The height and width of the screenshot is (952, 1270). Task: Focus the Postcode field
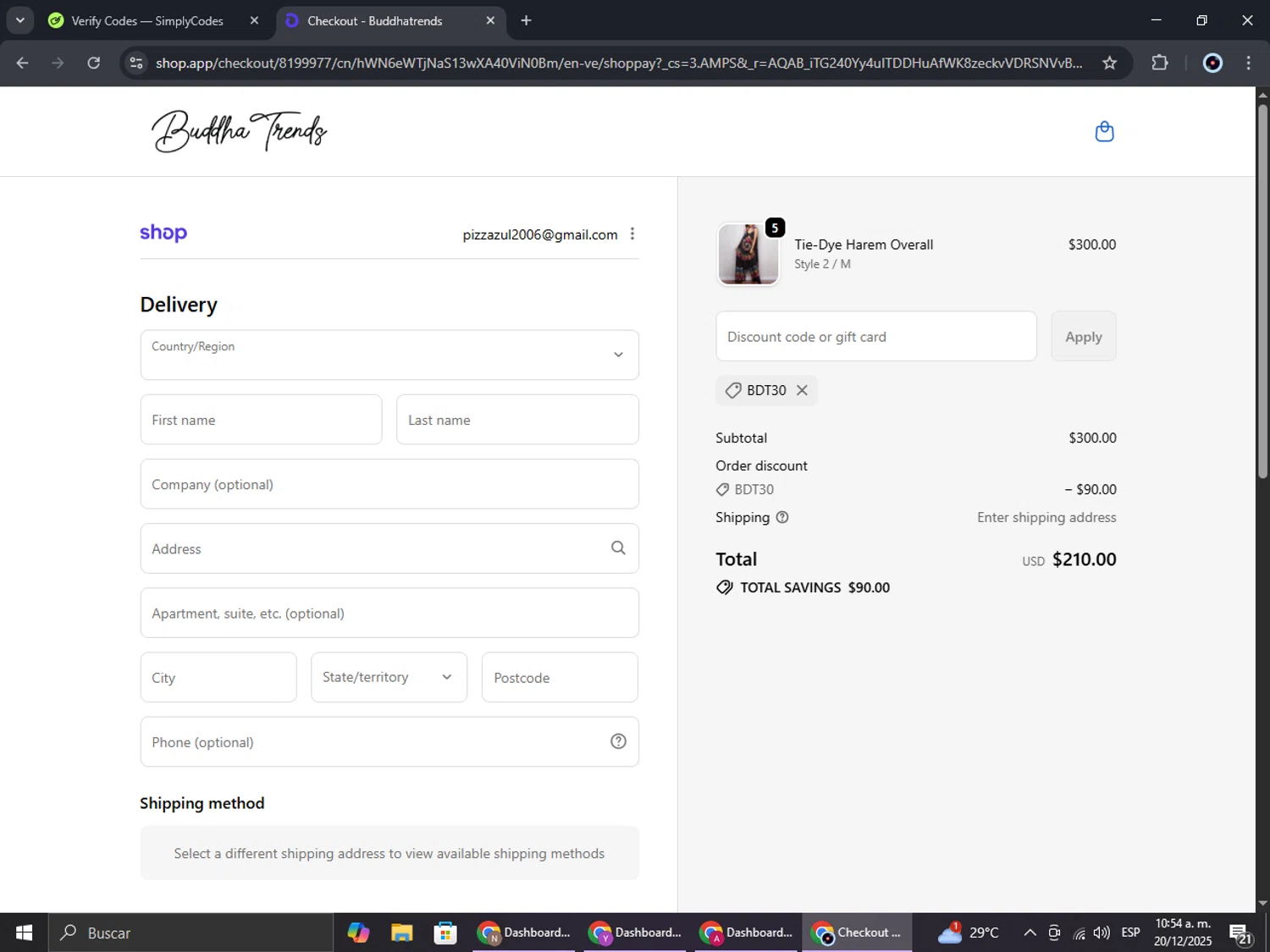[x=560, y=677]
